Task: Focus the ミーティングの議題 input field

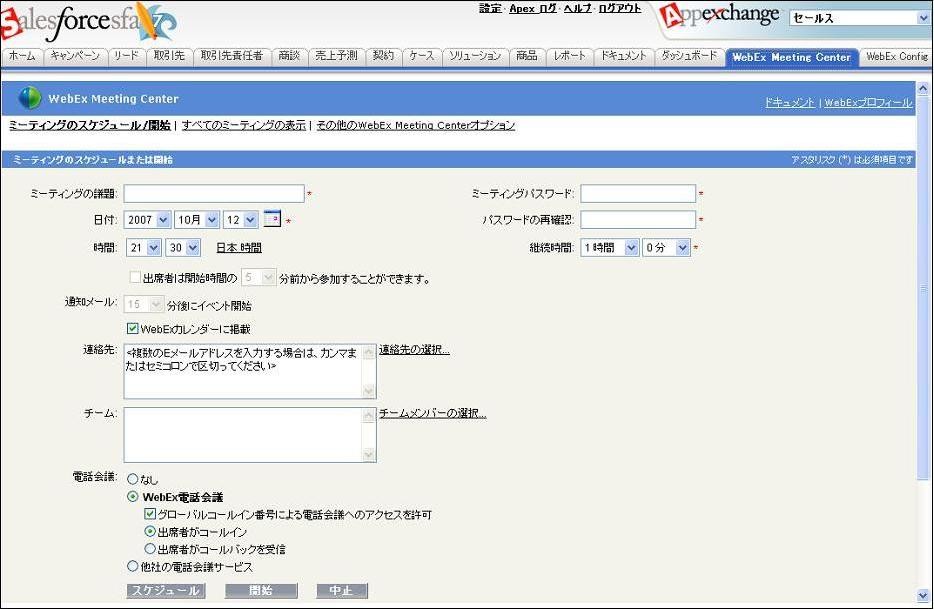Action: pyautogui.click(x=214, y=194)
